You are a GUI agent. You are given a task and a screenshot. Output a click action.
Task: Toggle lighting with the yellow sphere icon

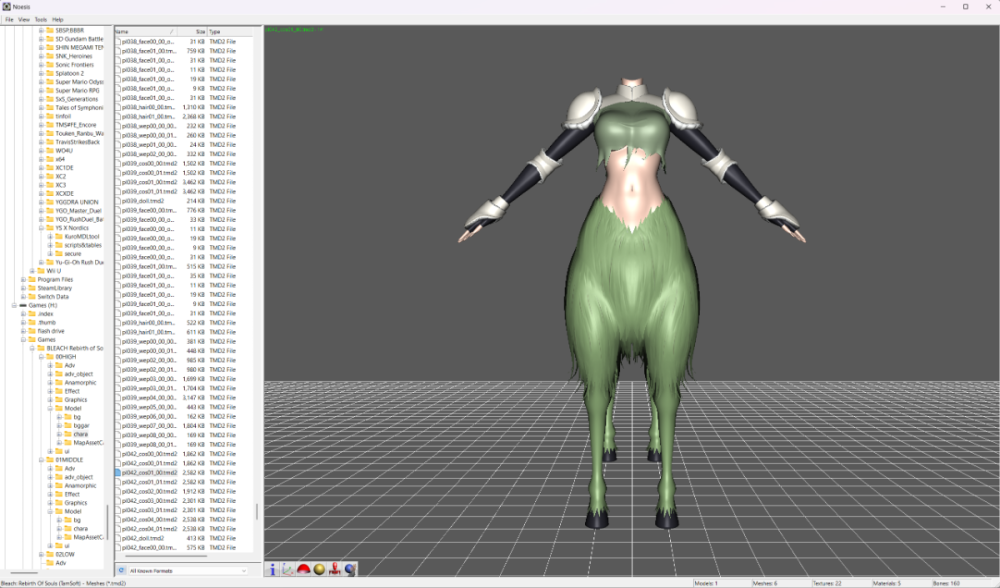pyautogui.click(x=318, y=569)
